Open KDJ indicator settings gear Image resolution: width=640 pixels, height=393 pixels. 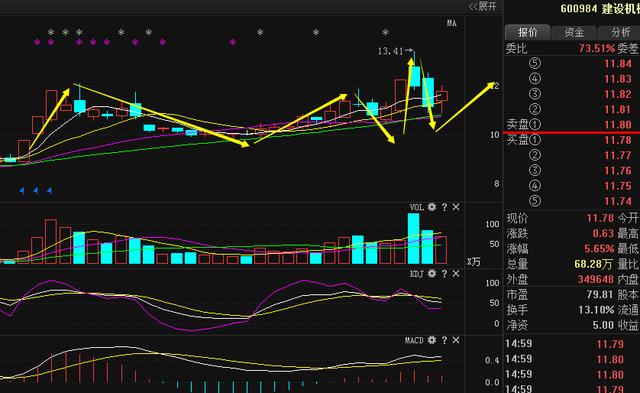click(432, 274)
